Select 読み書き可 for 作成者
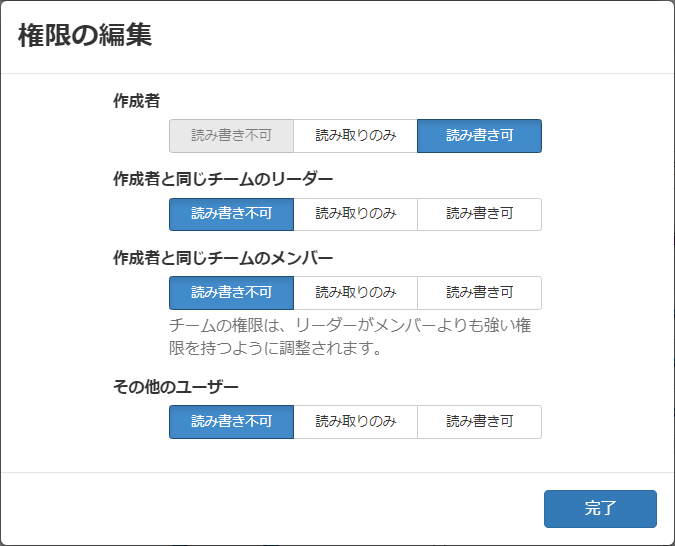Screen dimensions: 675x546 [480, 136]
